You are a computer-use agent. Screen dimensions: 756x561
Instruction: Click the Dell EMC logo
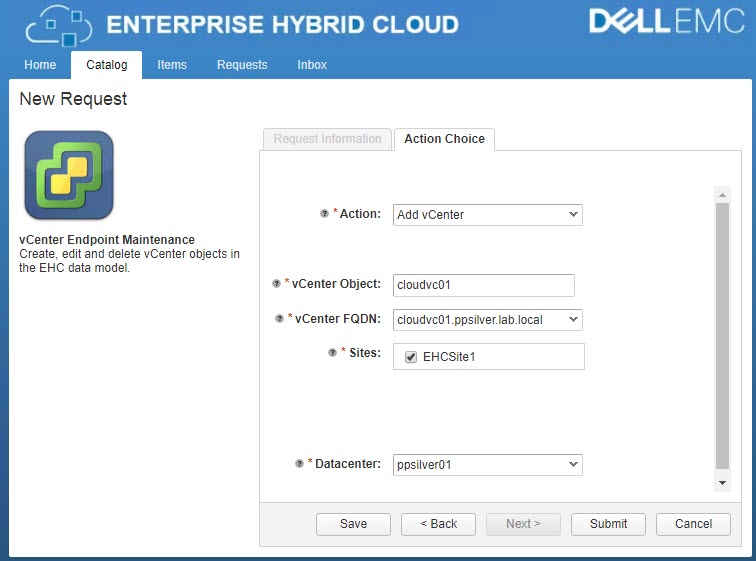point(667,23)
